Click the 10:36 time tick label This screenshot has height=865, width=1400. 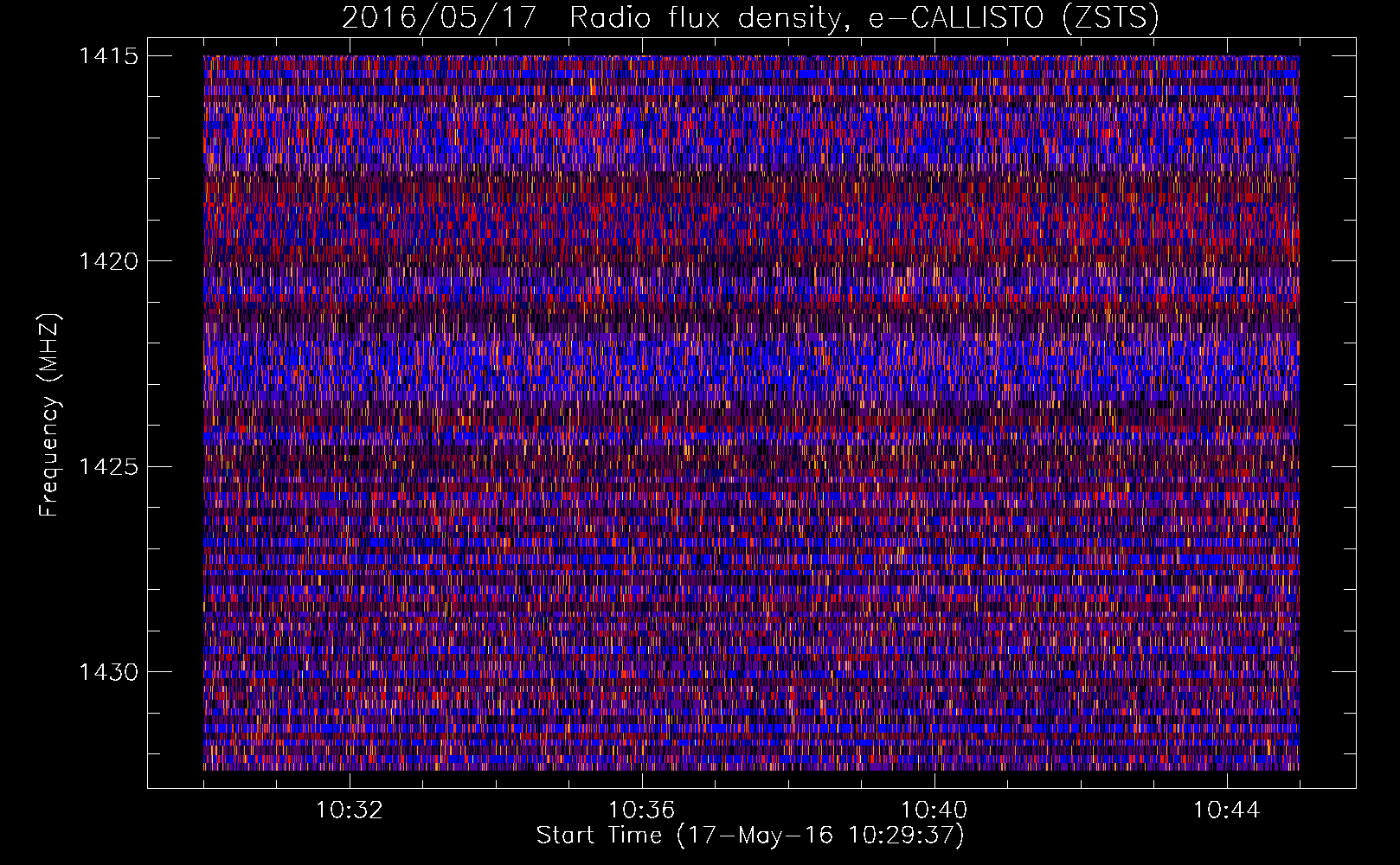[642, 811]
